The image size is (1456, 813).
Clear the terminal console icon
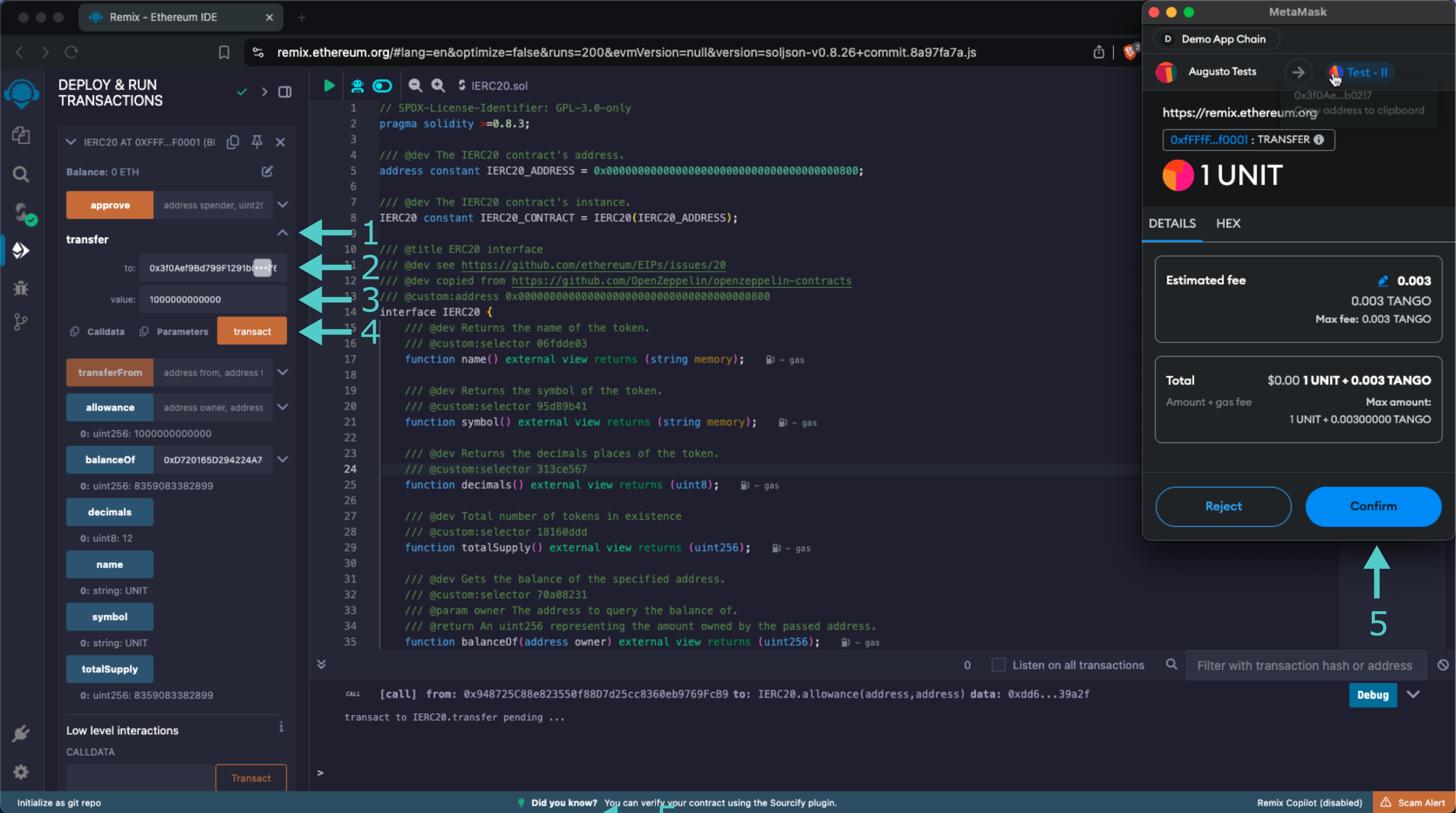tap(1443, 665)
